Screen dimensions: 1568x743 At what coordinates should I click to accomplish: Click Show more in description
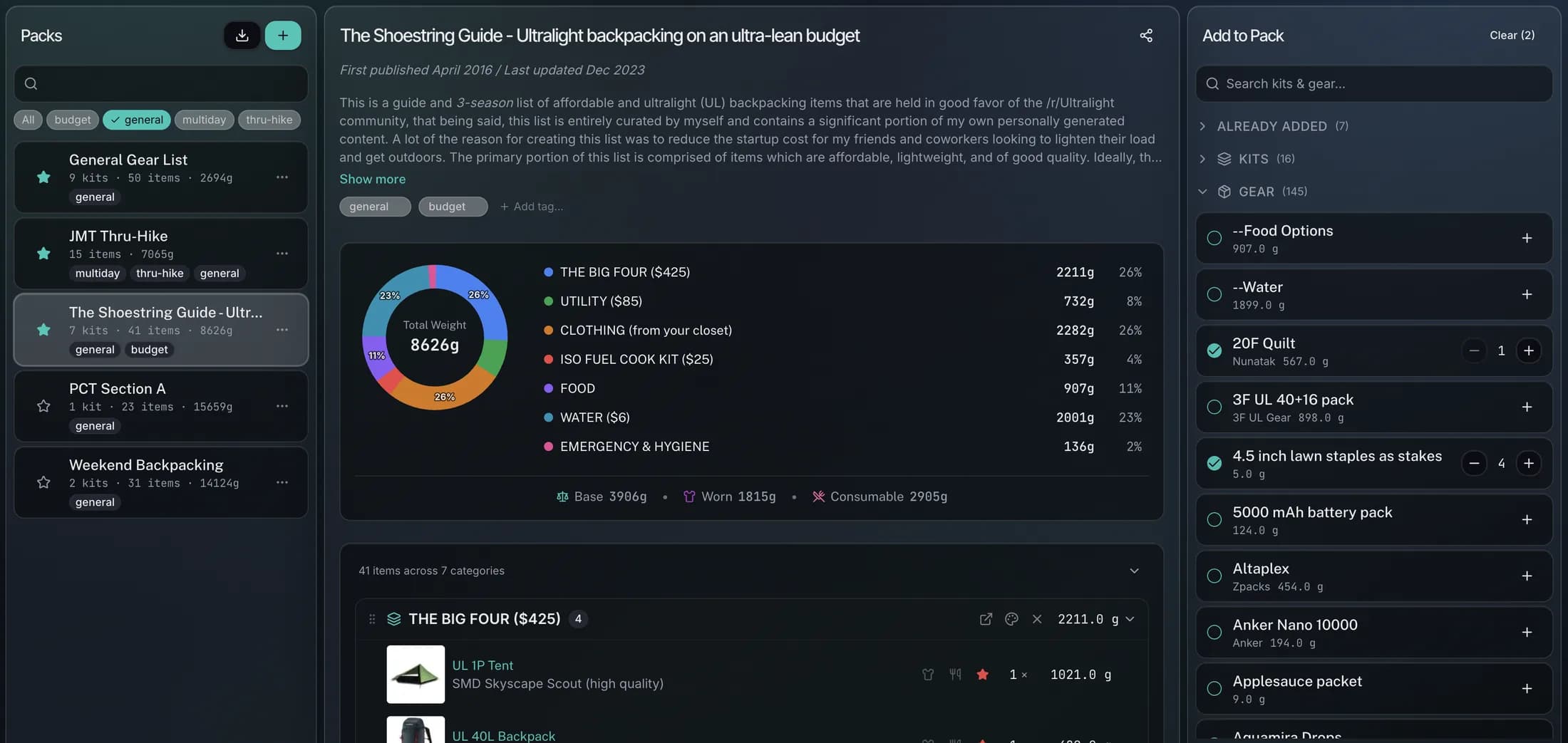click(x=372, y=179)
